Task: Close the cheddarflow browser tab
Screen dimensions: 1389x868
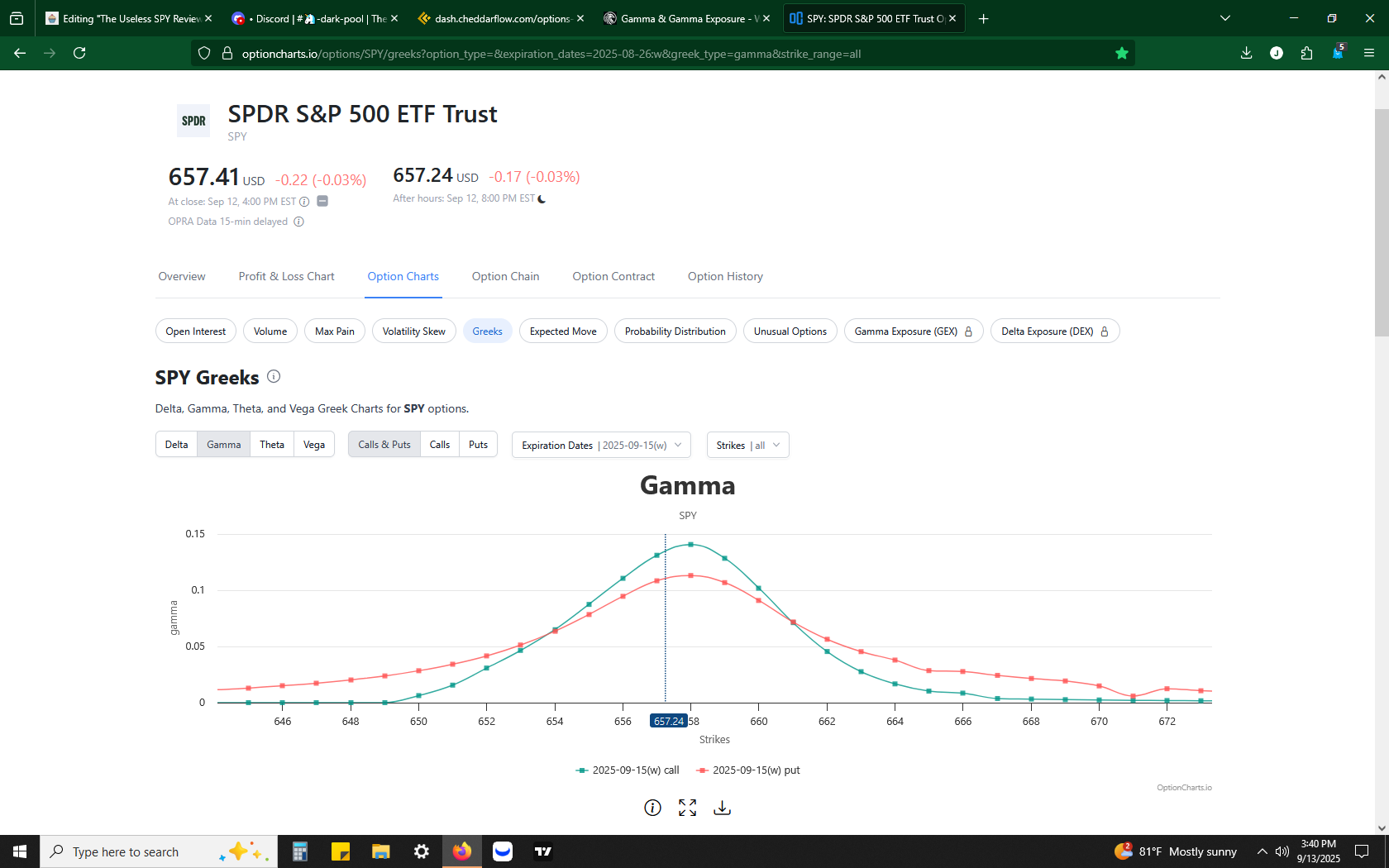Action: (580, 18)
